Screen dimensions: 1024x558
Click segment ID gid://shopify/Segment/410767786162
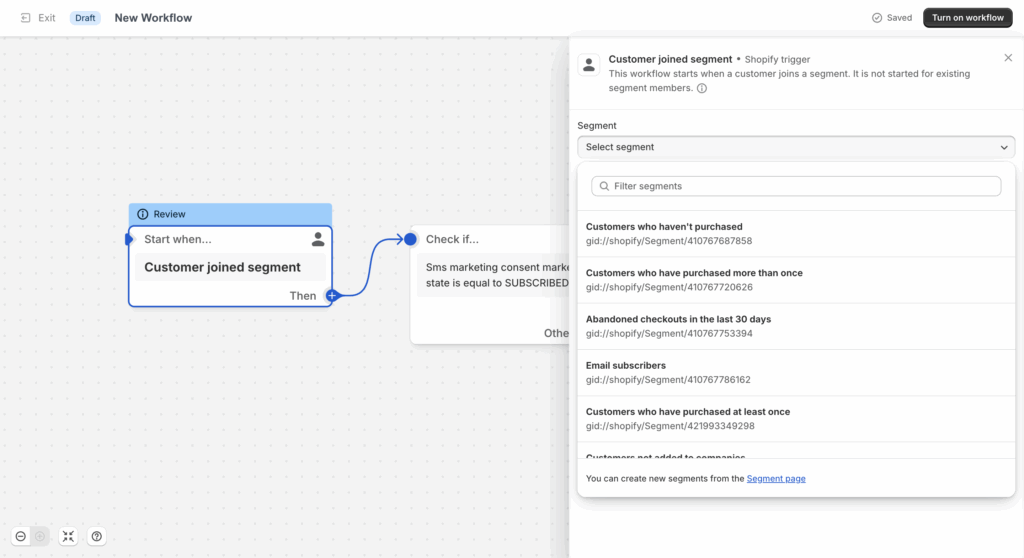pyautogui.click(x=668, y=380)
